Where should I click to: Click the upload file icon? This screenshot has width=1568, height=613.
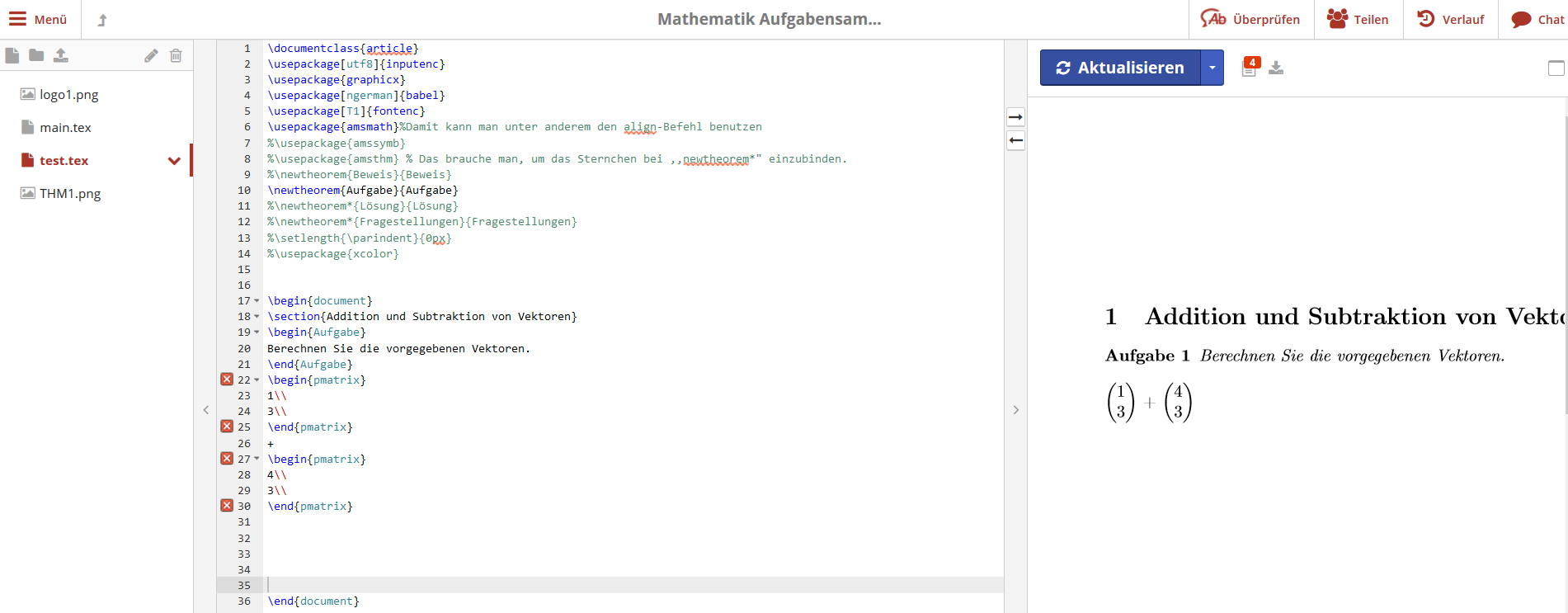[x=61, y=55]
